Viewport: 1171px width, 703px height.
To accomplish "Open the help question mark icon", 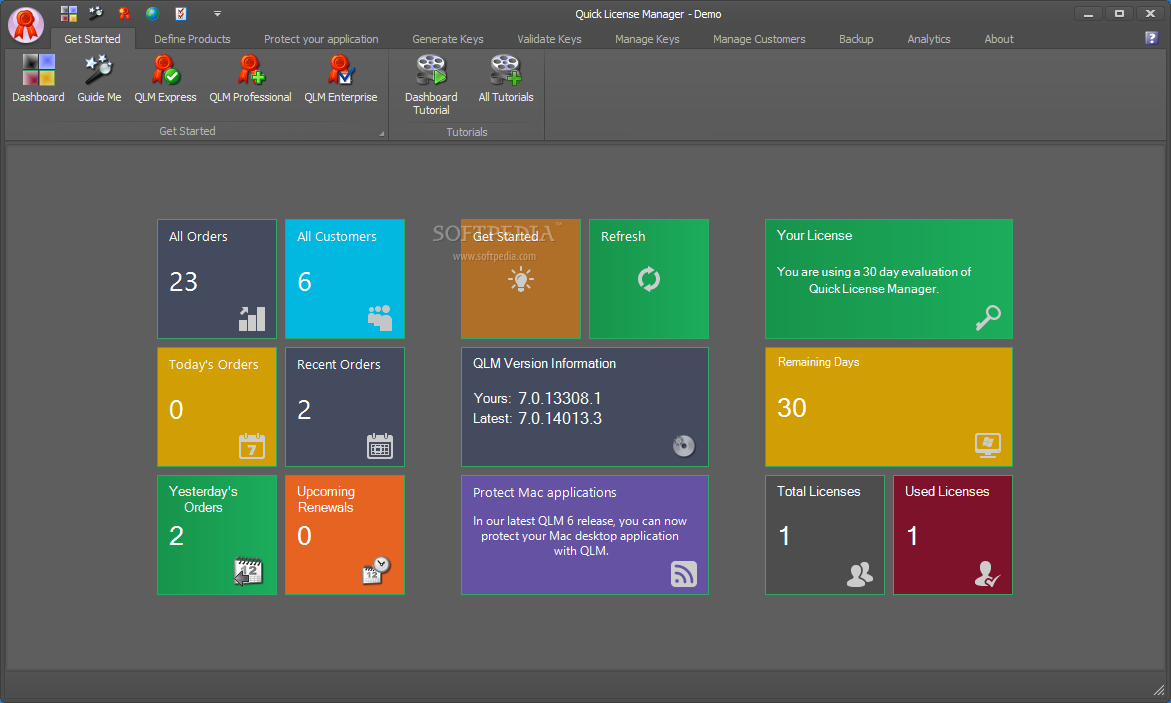I will (1151, 37).
